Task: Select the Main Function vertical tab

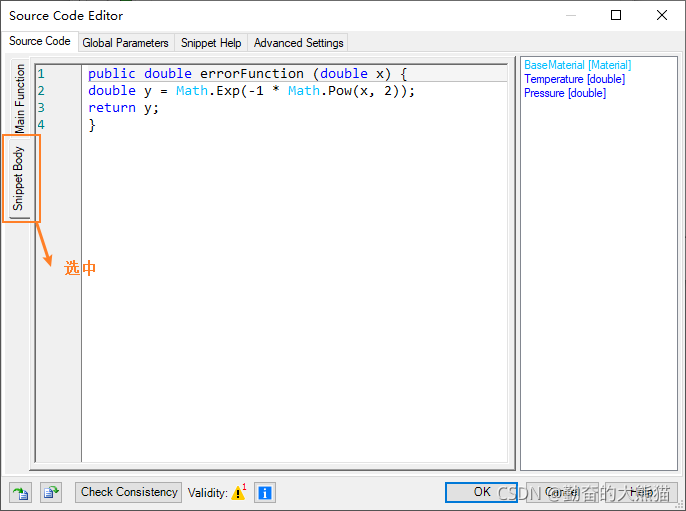Action: tap(20, 98)
